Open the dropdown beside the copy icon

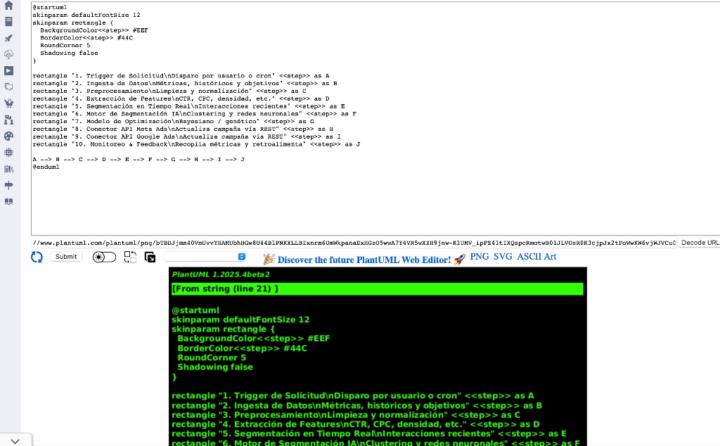point(205,257)
